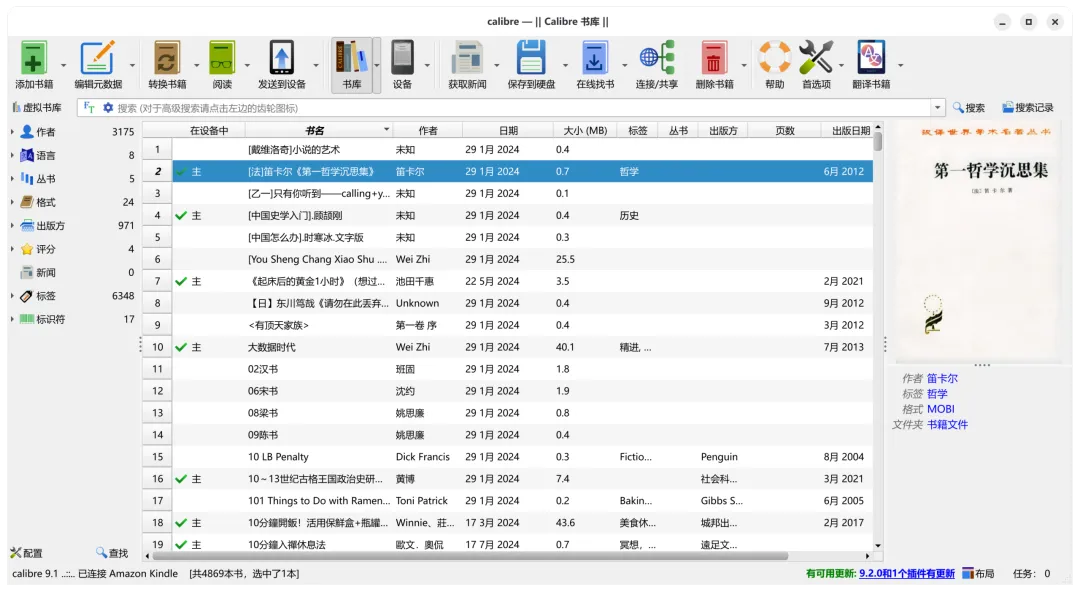Click the Add books icon
The width and height of the screenshot is (1080, 592).
[33, 58]
